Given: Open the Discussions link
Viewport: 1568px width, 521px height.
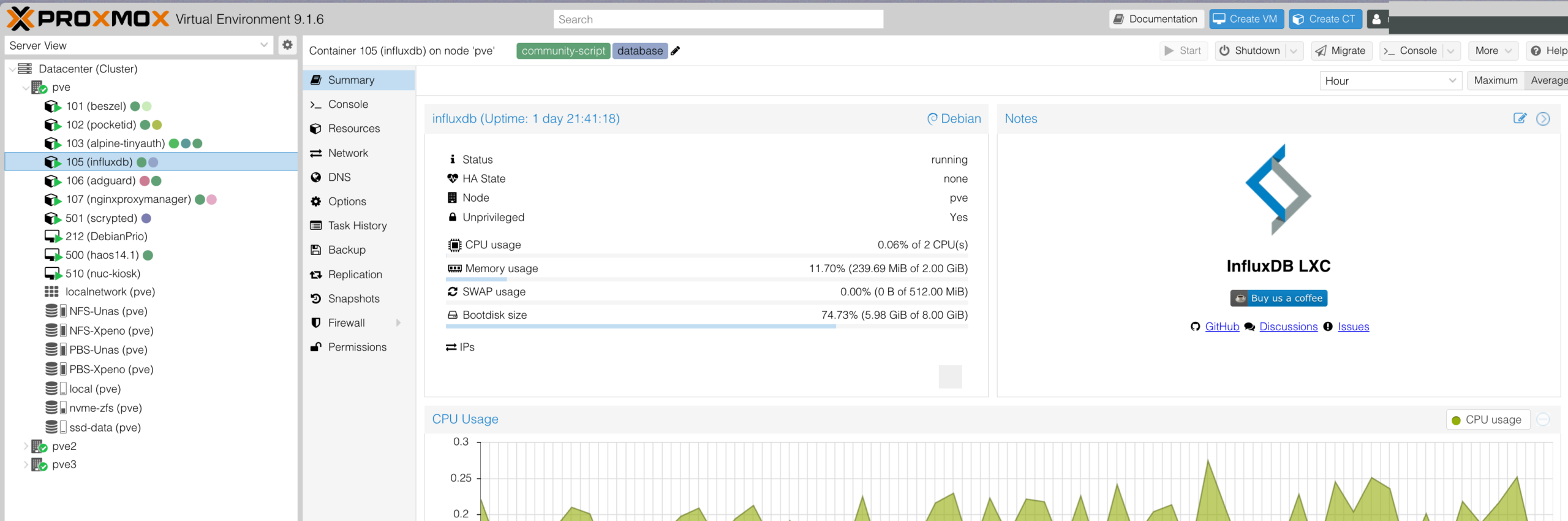Looking at the screenshot, I should click(1288, 327).
